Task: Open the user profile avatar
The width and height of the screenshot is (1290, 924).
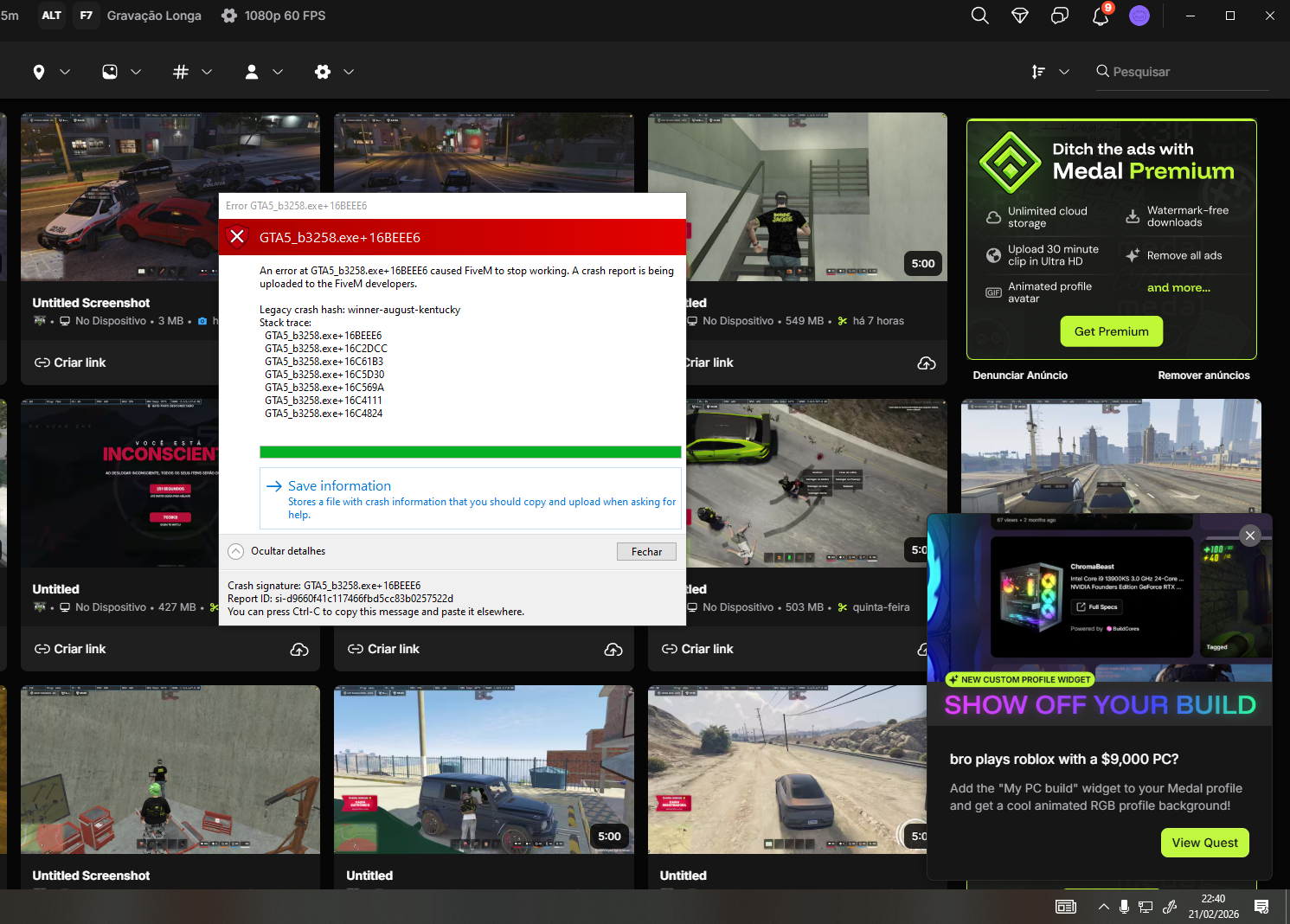Action: click(1139, 16)
